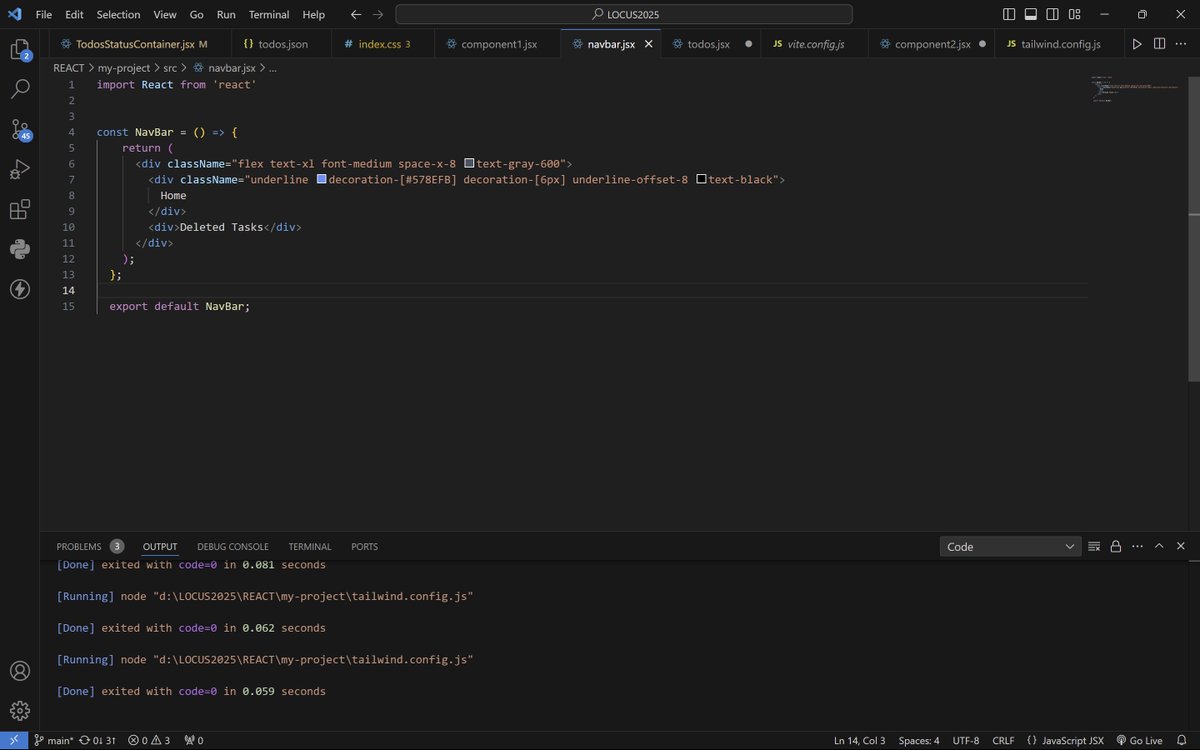Click Go Live in status bar

(x=1137, y=740)
